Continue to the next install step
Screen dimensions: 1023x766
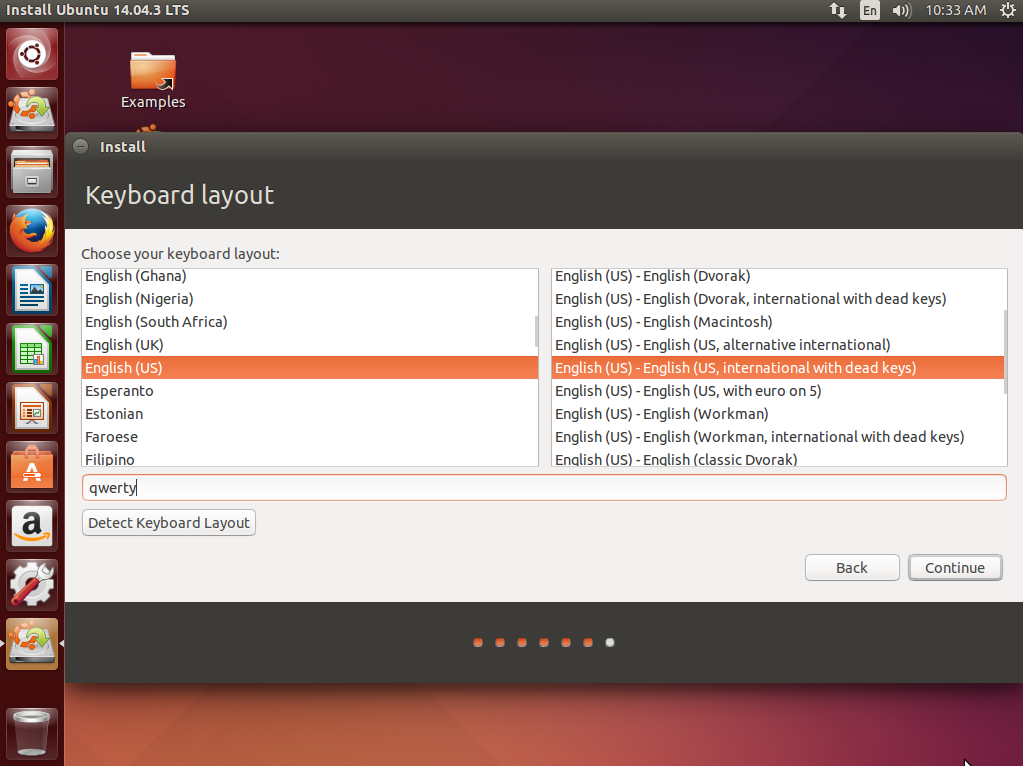(x=955, y=568)
